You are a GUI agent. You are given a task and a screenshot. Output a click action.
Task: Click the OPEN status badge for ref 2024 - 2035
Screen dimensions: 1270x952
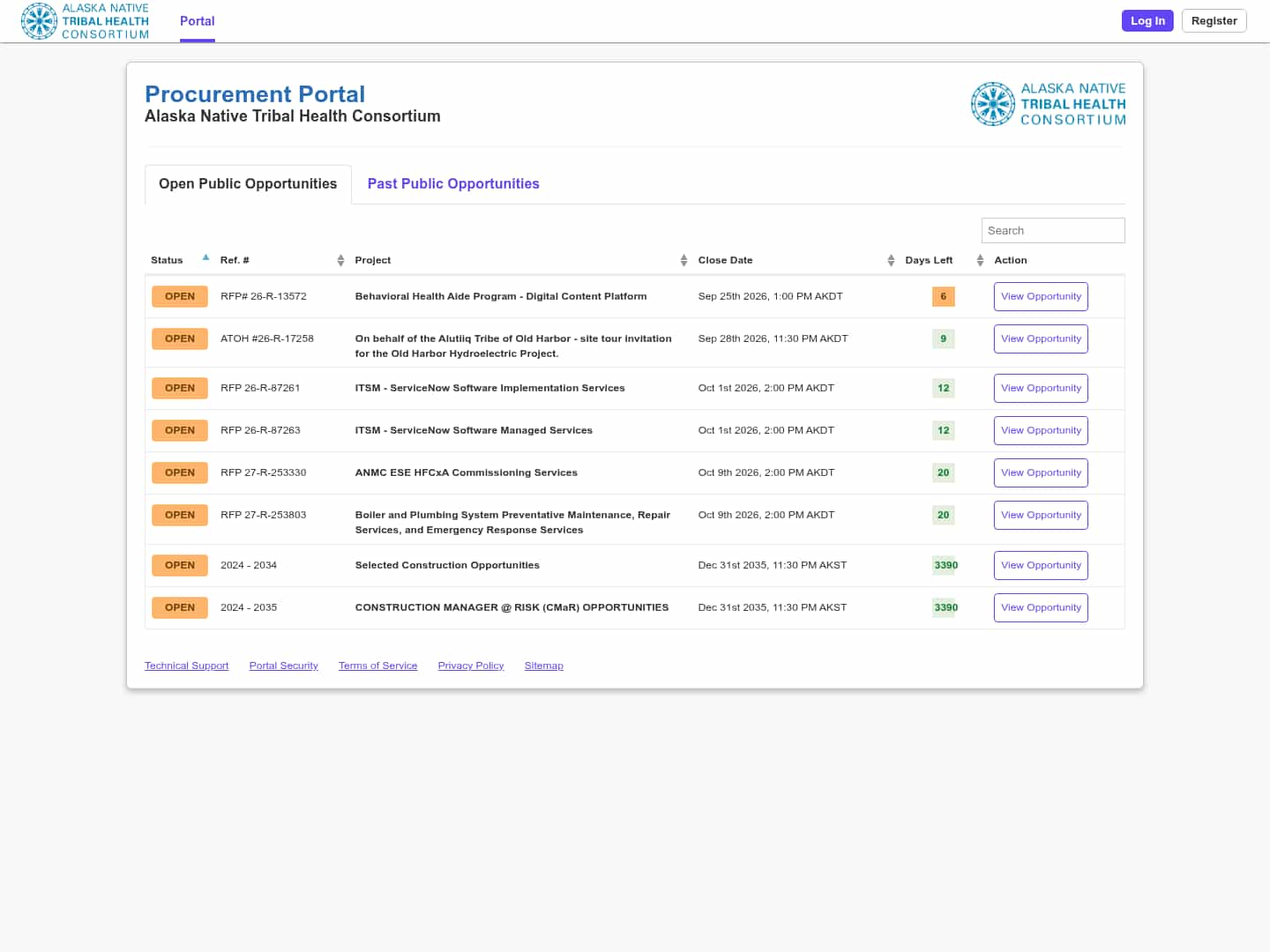[180, 607]
